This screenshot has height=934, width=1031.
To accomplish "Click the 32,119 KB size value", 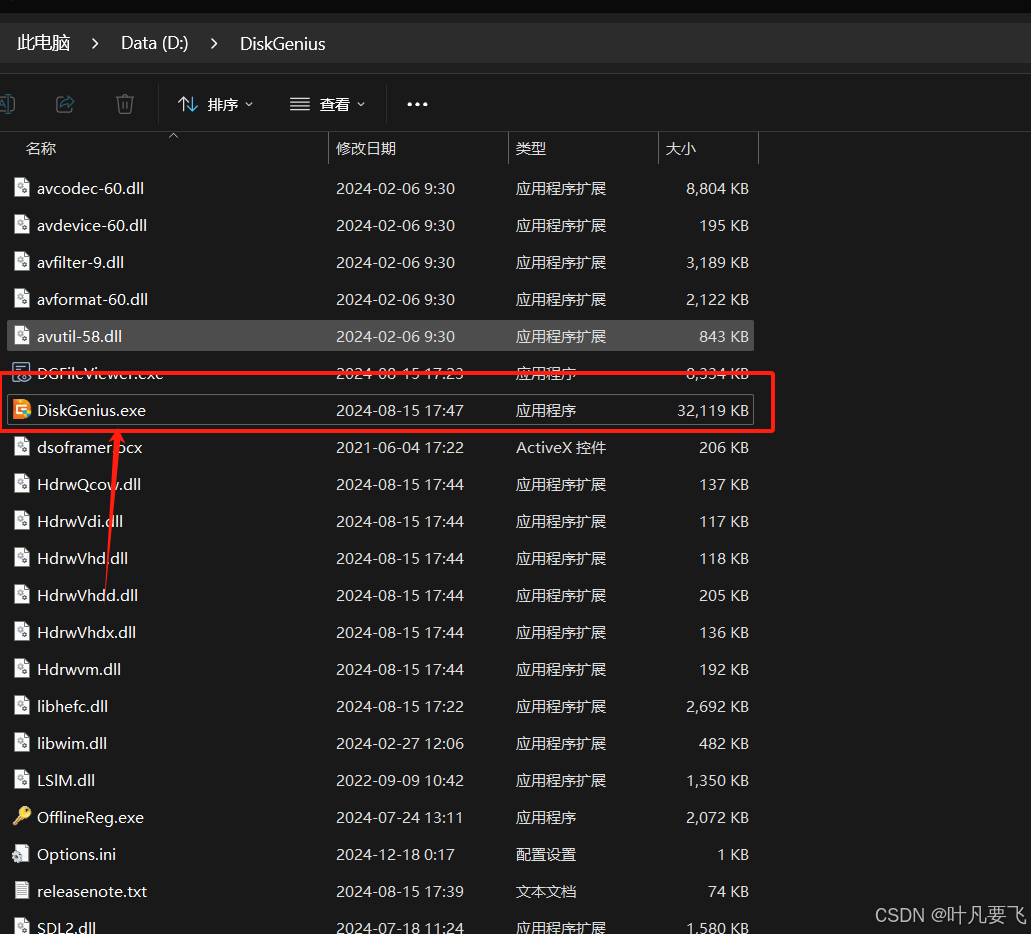I will 713,410.
